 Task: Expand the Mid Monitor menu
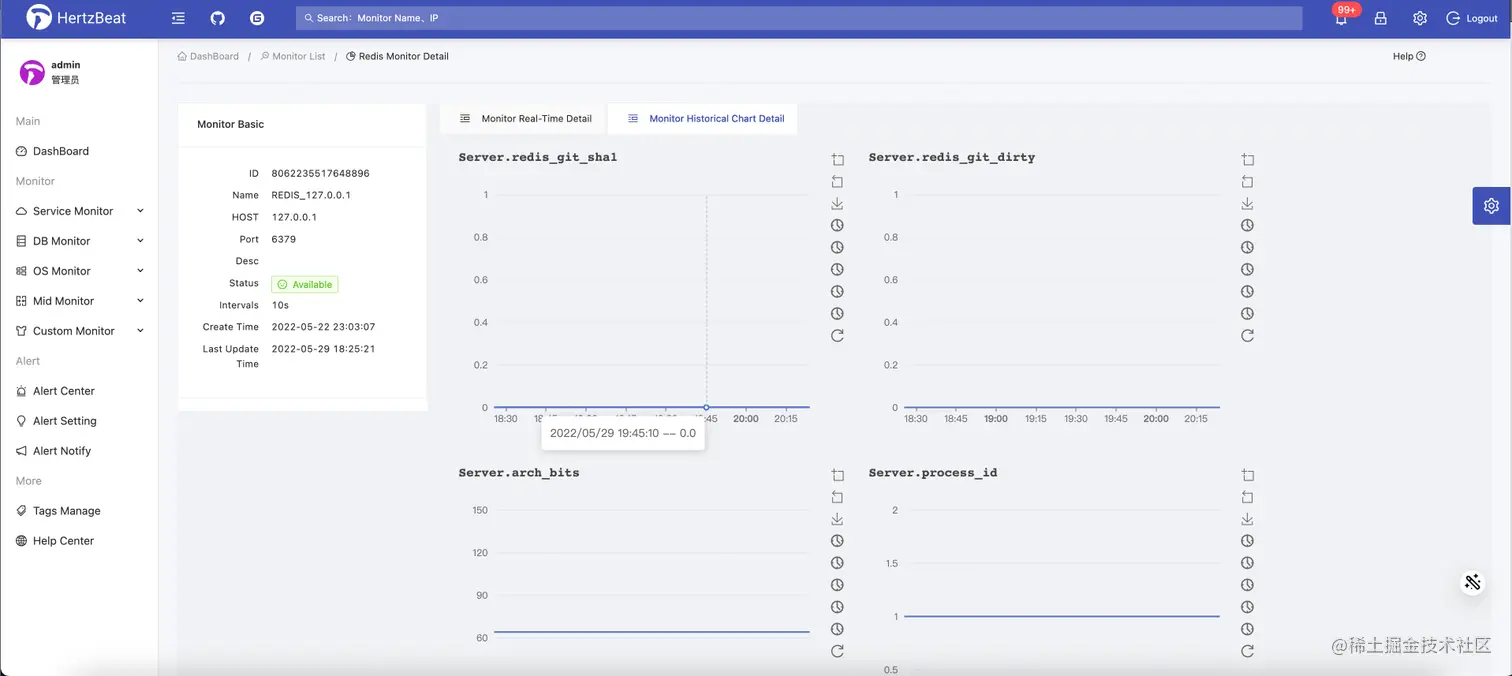[80, 301]
